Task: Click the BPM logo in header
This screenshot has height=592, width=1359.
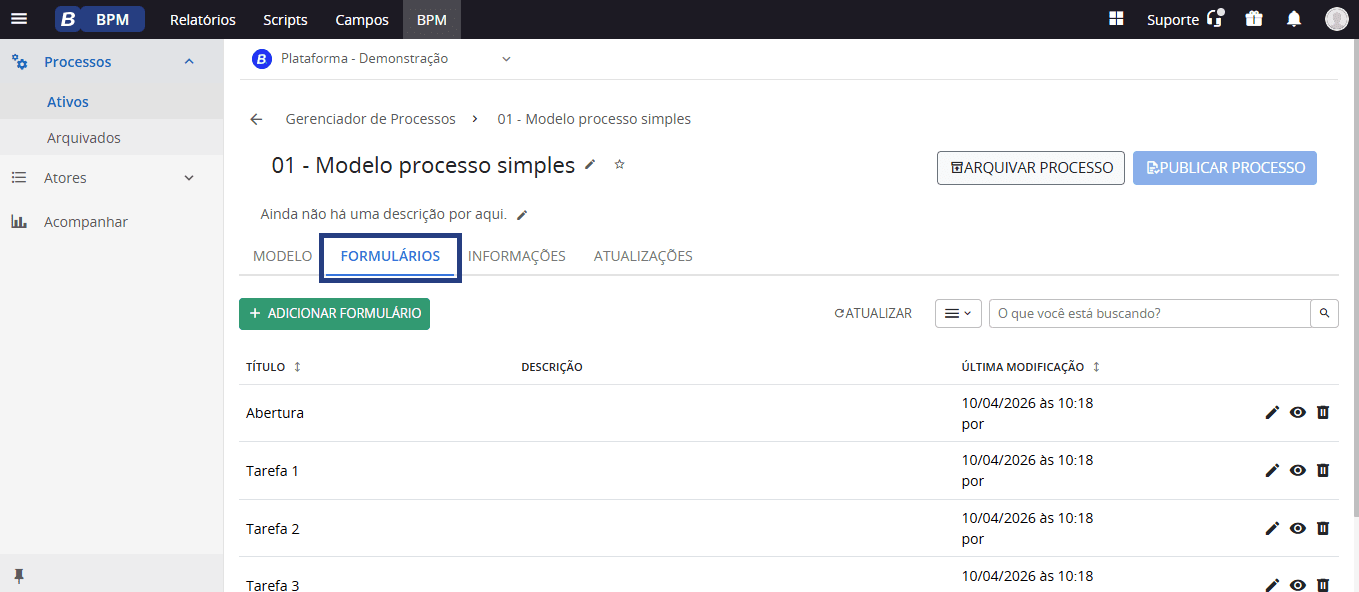Action: (100, 19)
